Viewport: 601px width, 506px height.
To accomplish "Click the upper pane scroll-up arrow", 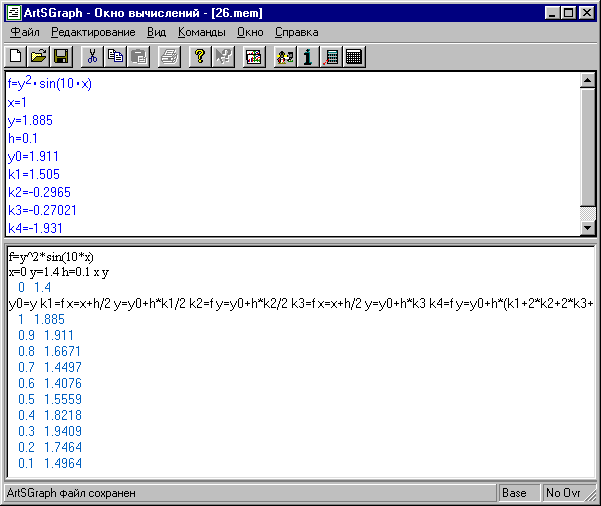I will click(587, 82).
